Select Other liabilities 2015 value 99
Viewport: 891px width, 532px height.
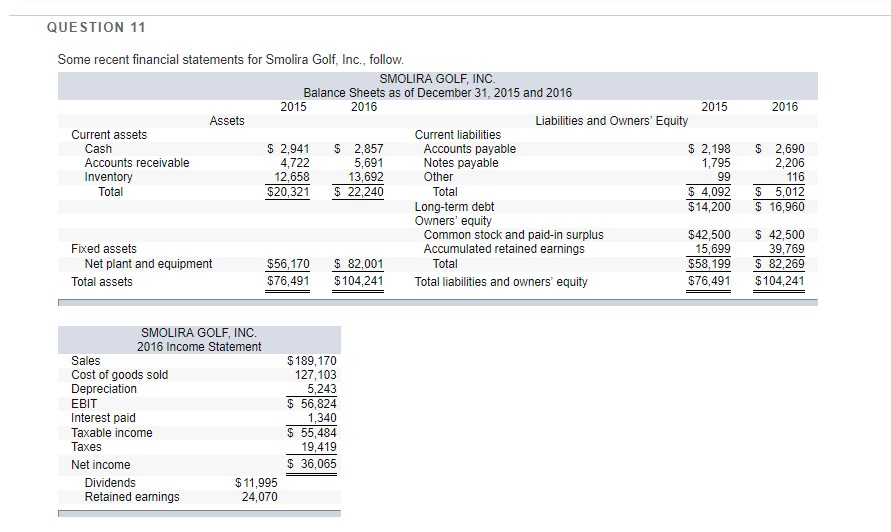coord(724,177)
